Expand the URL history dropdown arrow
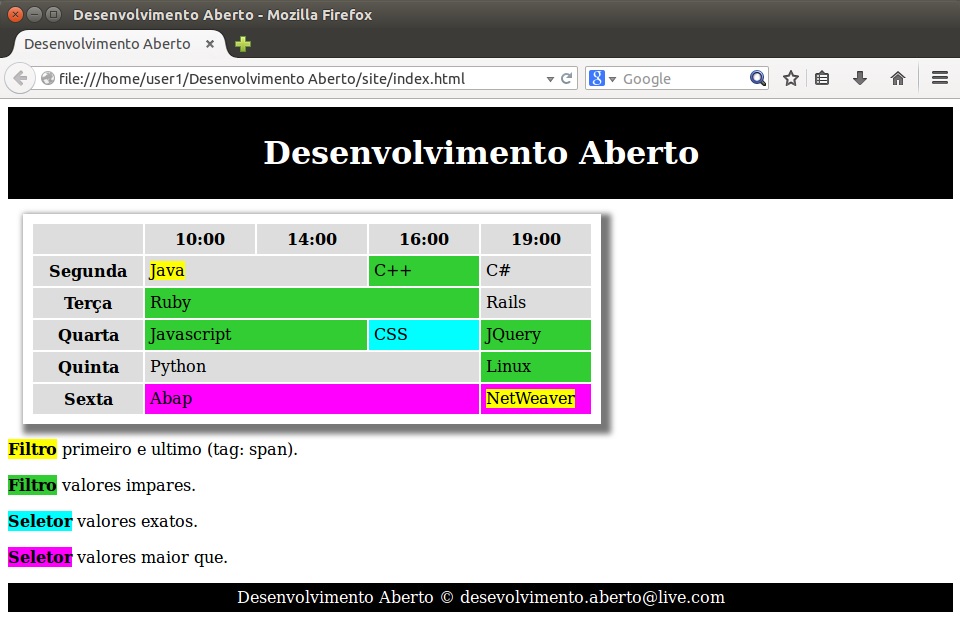 coord(550,79)
